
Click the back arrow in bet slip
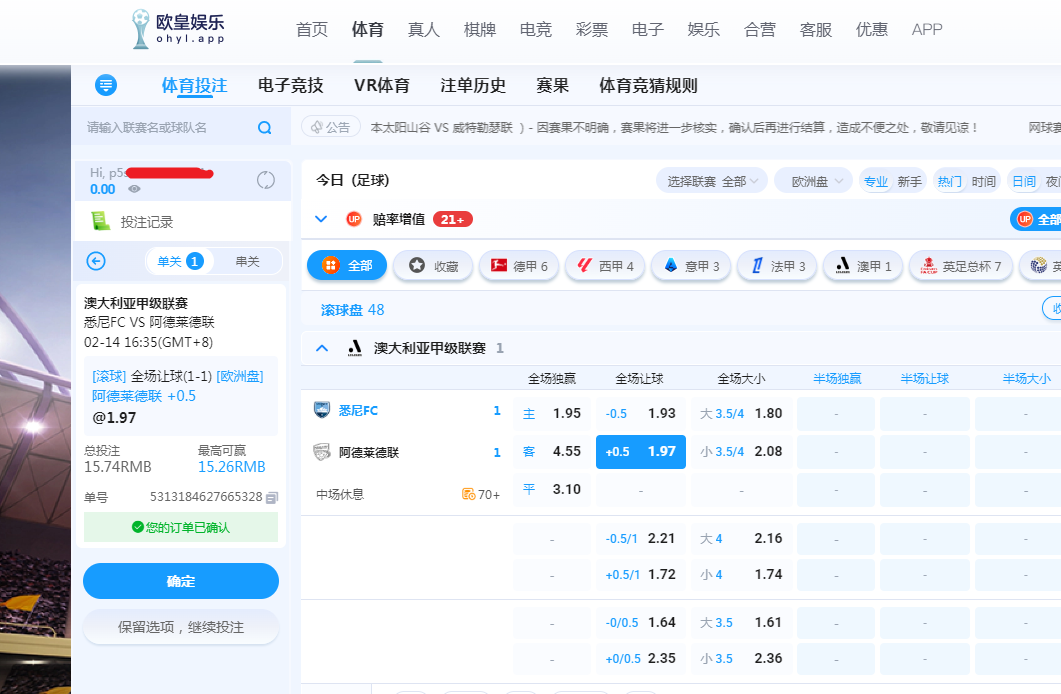click(x=96, y=261)
